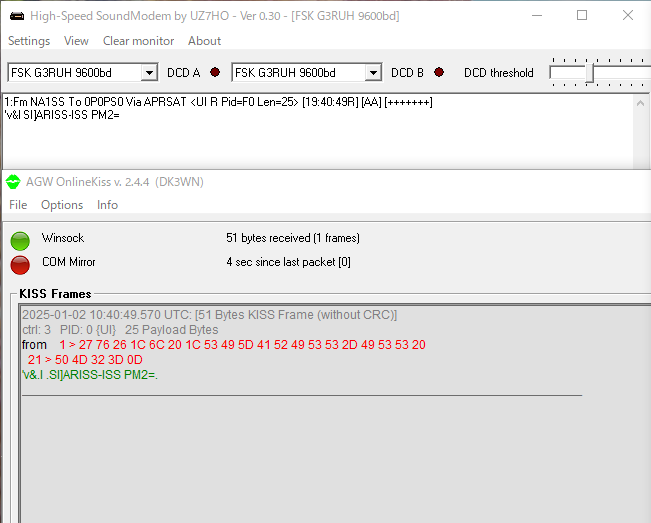
Task: Minimize the SoundModem window
Action: tap(537, 15)
